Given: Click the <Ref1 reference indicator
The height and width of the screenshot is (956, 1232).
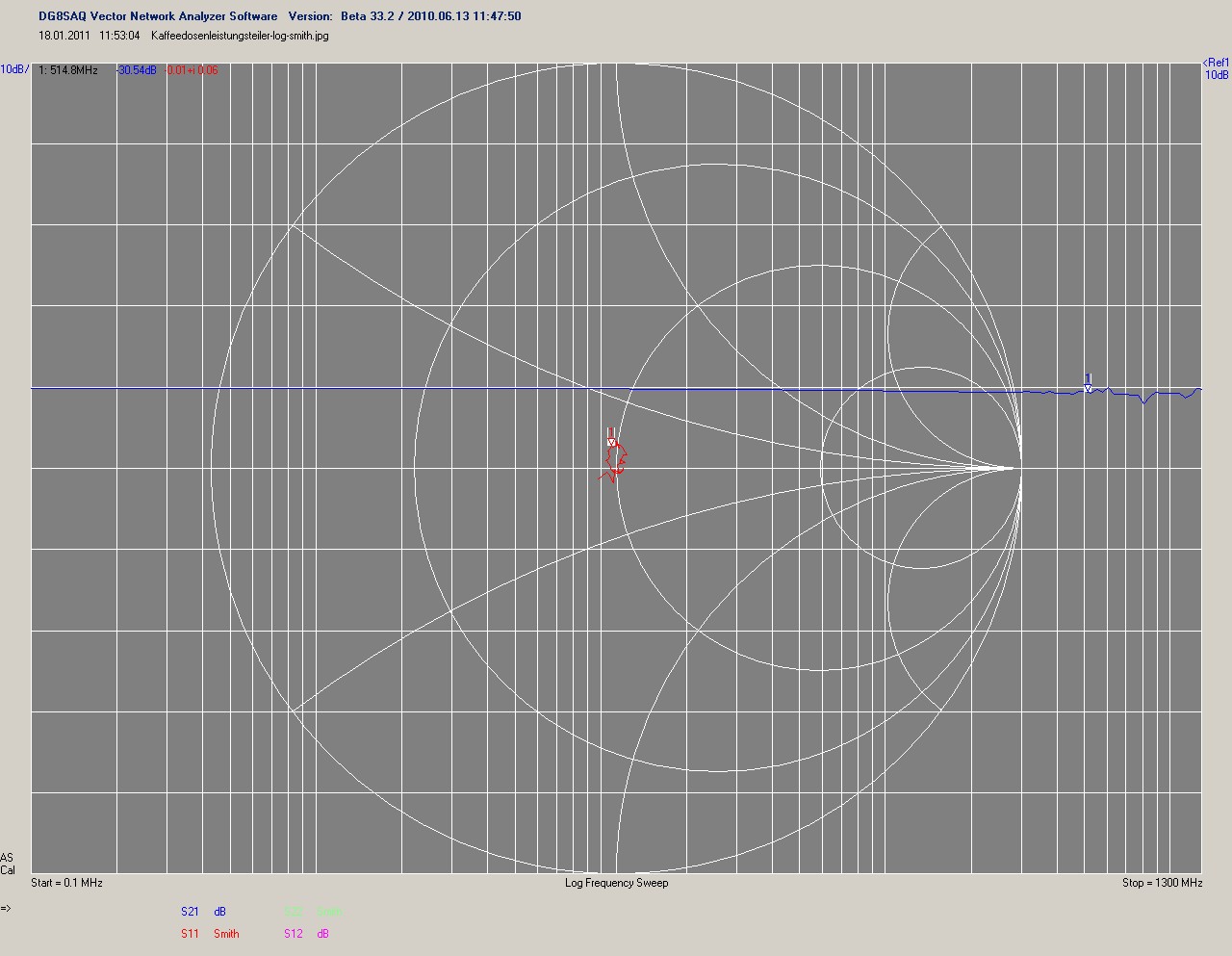Looking at the screenshot, I should point(1216,63).
